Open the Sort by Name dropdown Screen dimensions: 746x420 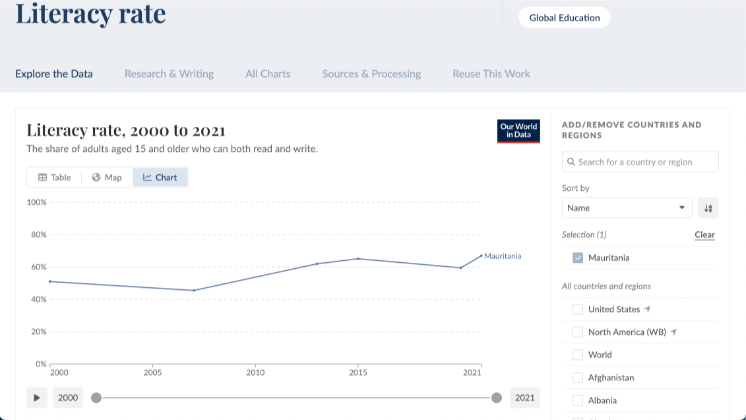(x=626, y=208)
